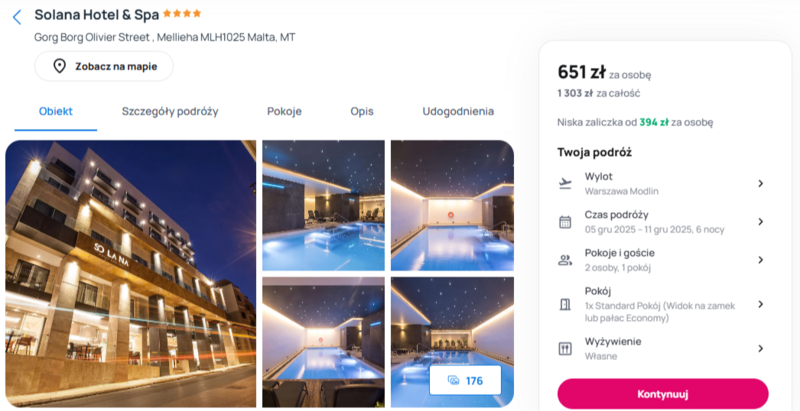Click the airplane departure icon
The height and width of the screenshot is (411, 800).
coord(565,184)
